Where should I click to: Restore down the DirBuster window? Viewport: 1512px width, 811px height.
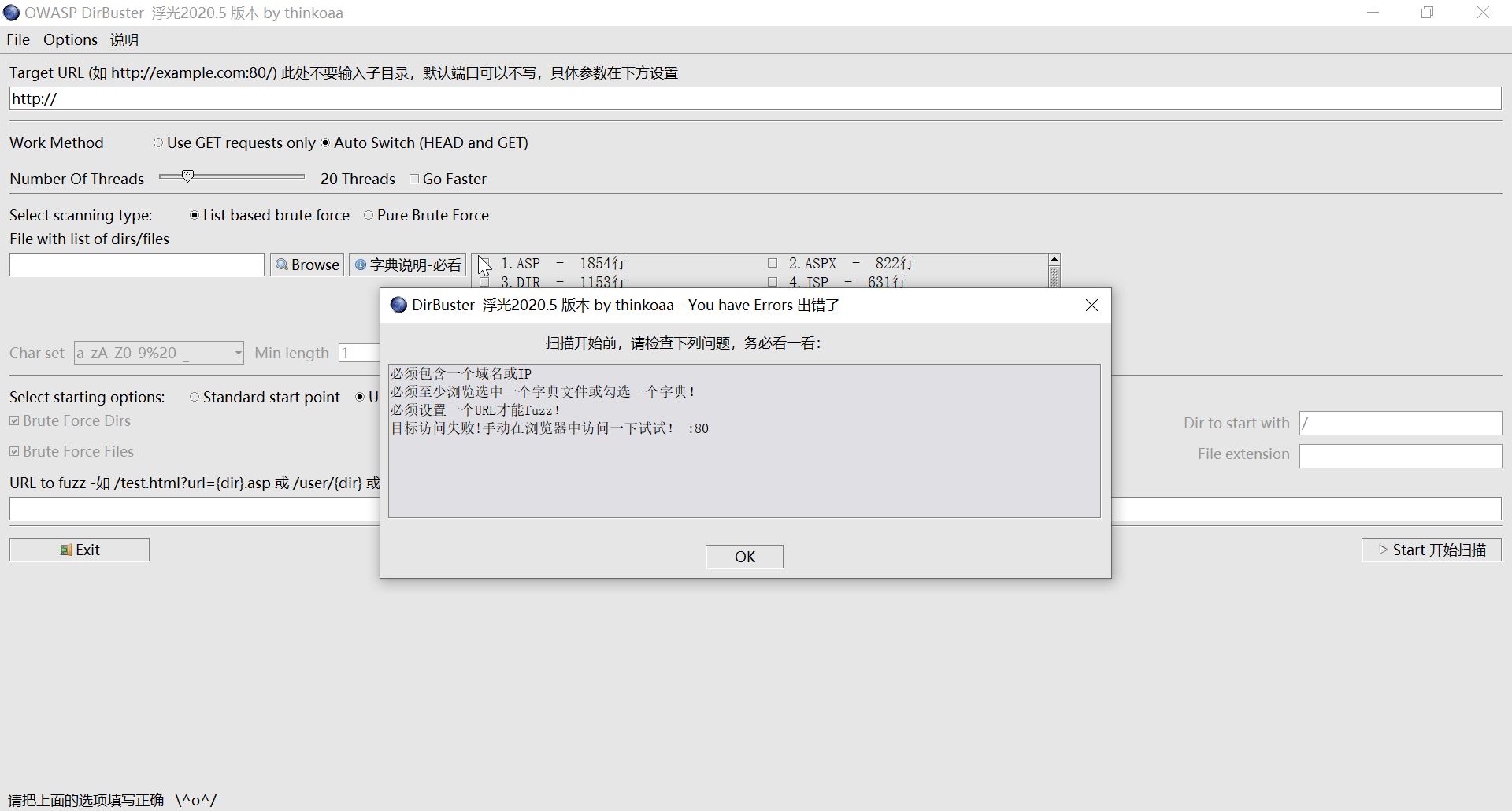click(1428, 13)
